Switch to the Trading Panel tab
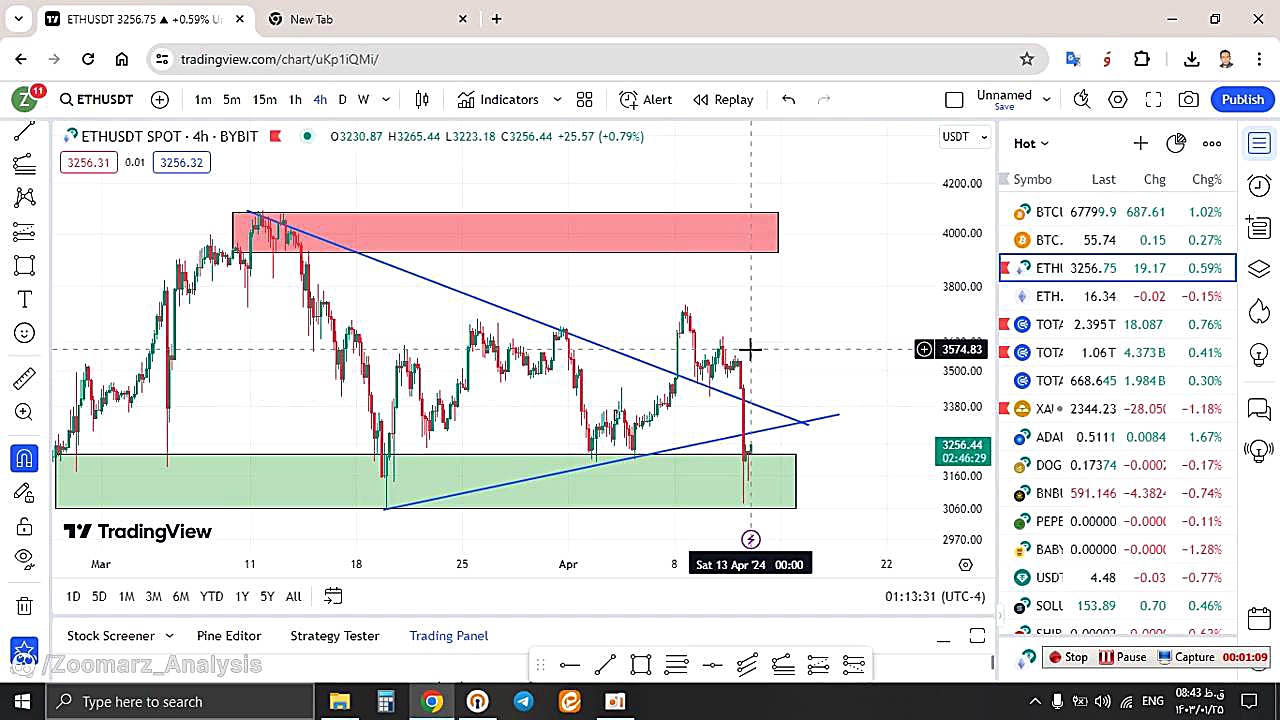The width and height of the screenshot is (1280, 720). coord(449,636)
